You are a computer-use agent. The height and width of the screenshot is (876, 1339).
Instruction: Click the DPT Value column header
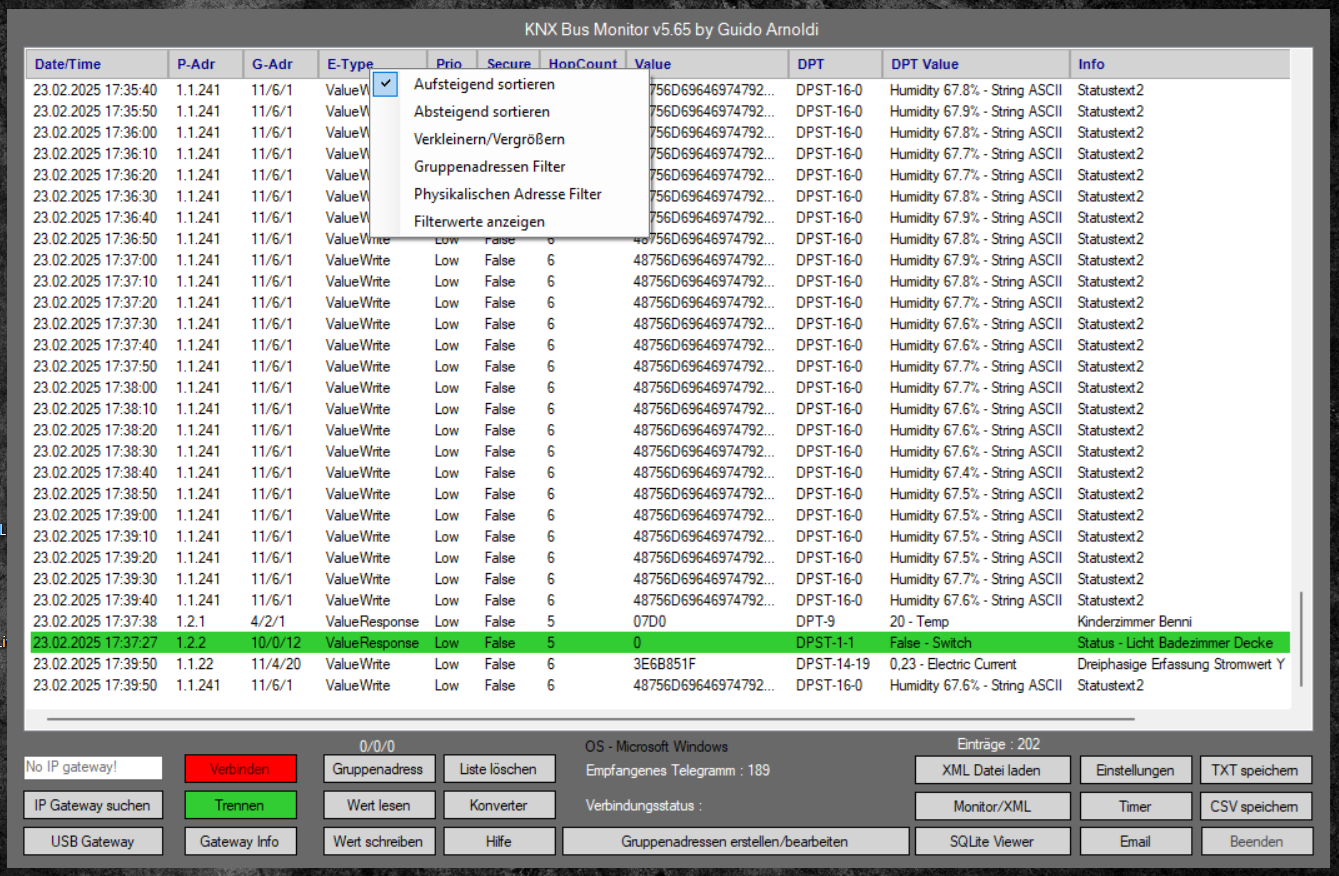[975, 64]
